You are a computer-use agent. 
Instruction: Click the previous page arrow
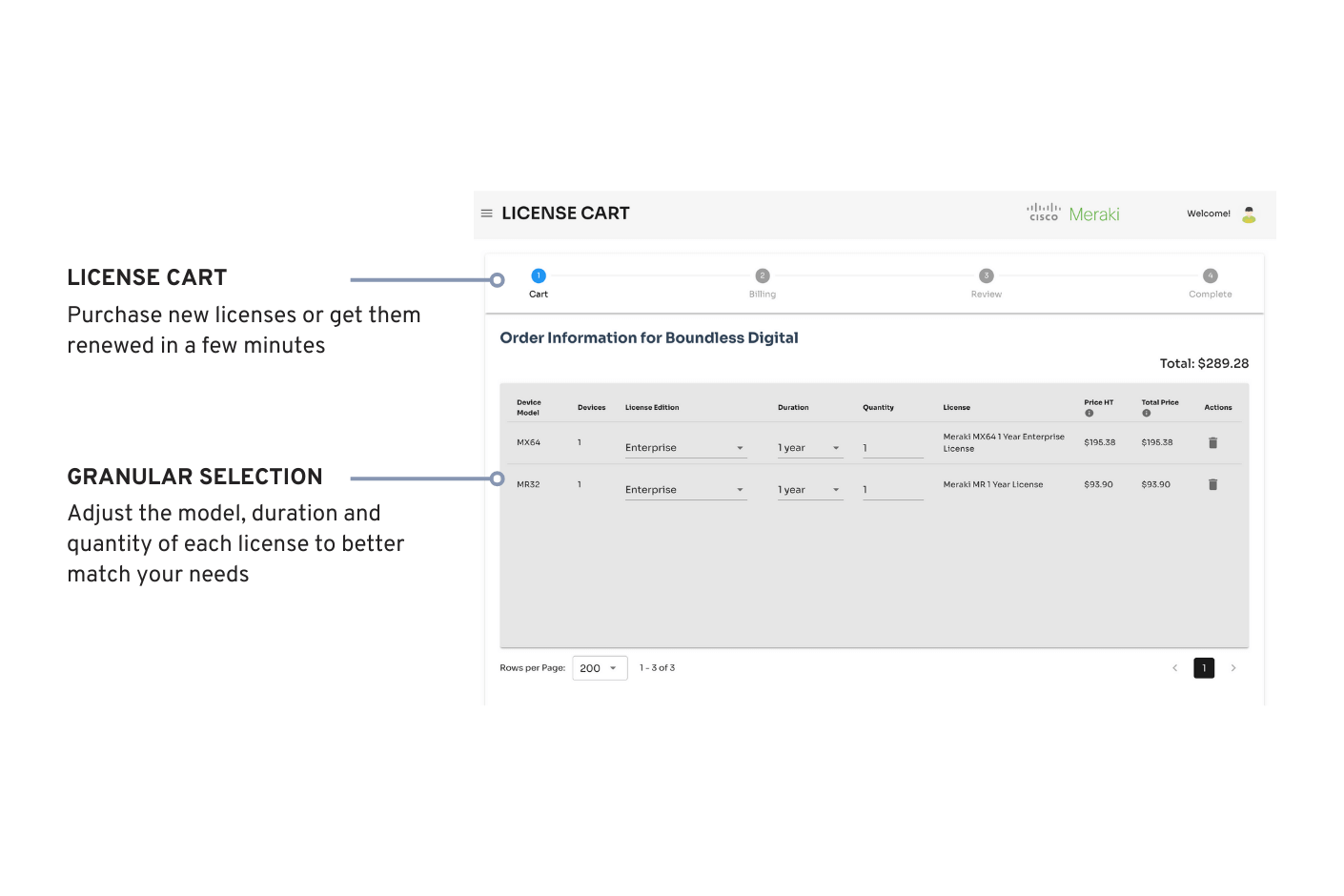1175,667
